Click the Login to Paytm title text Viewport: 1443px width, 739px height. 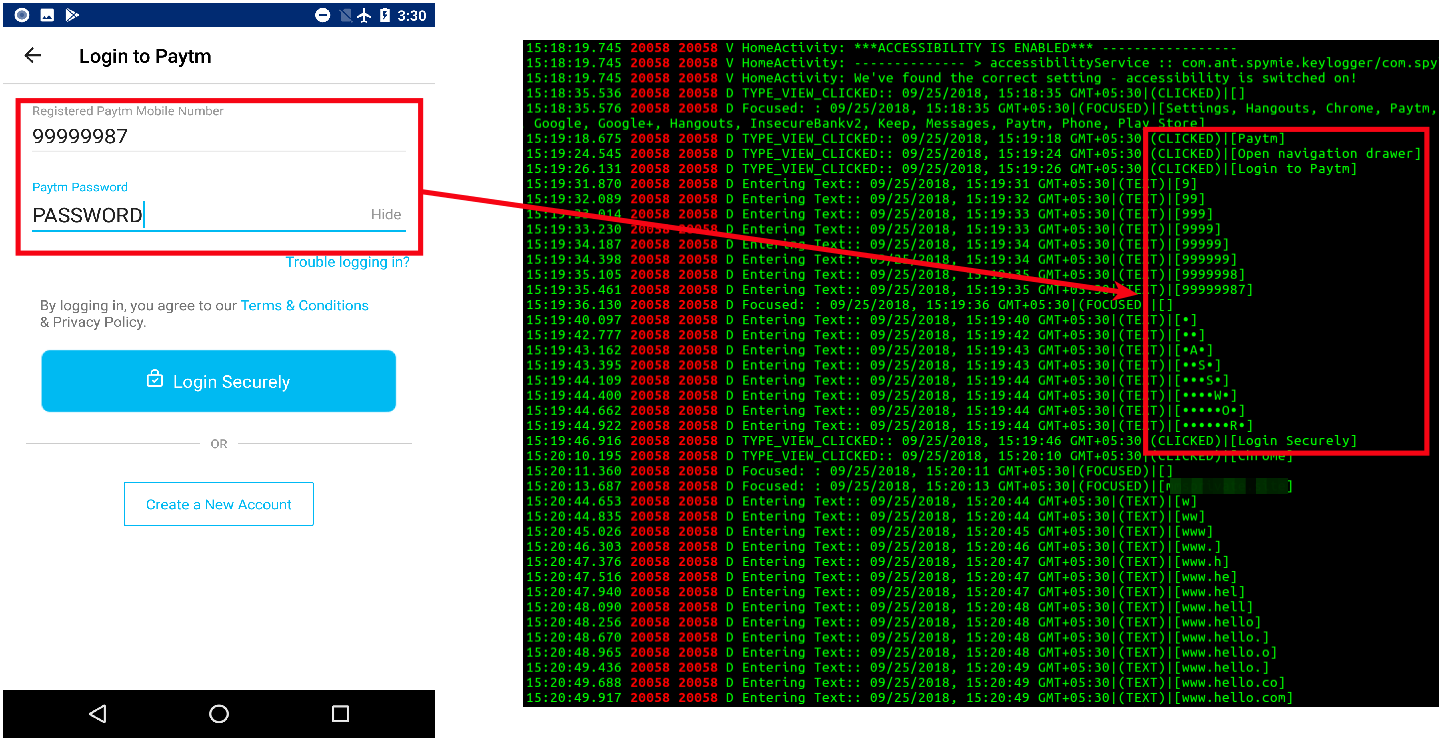[145, 56]
